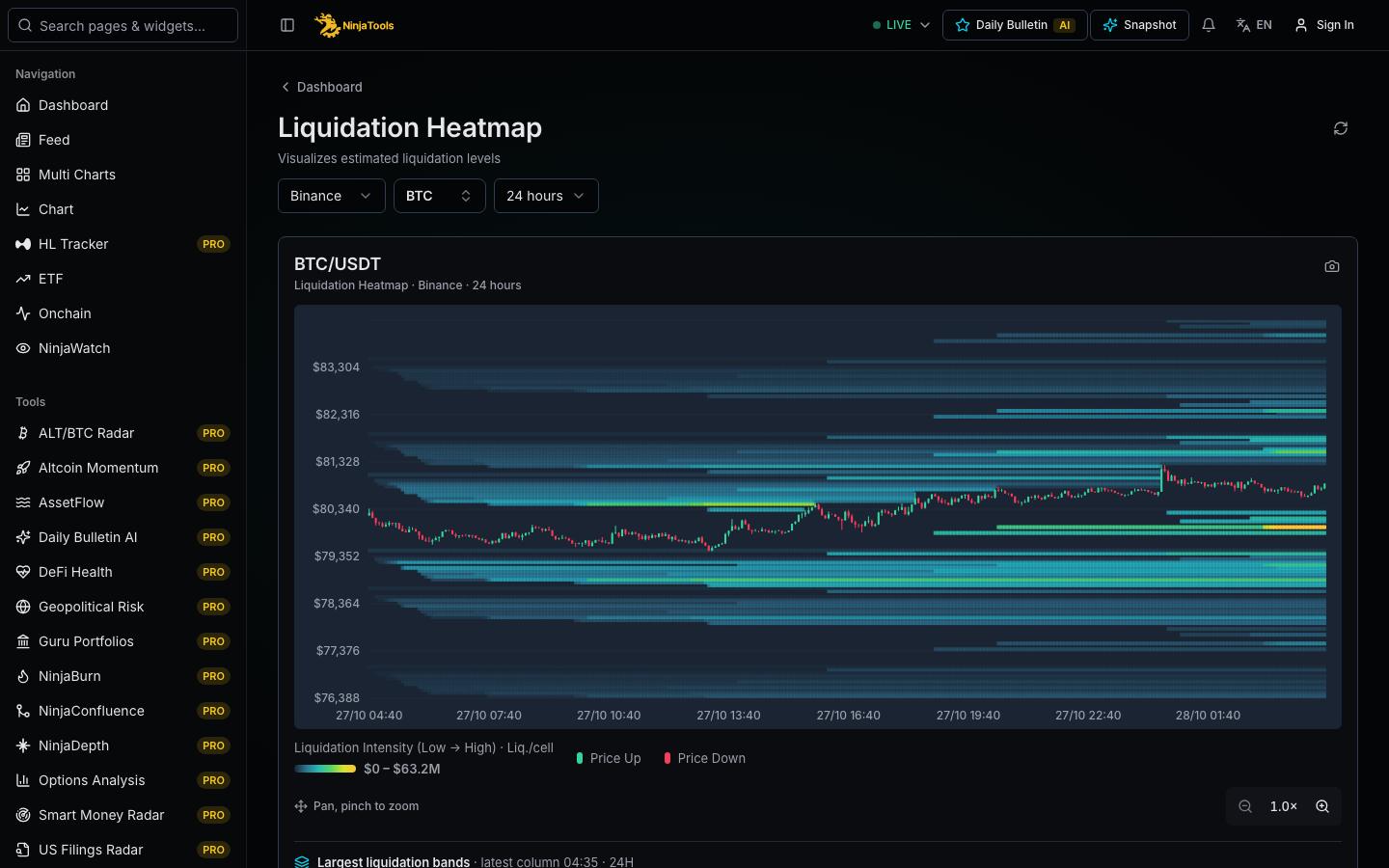1389x868 pixels.
Task: Select AssetFlow in Tools list
Action: coord(123,502)
